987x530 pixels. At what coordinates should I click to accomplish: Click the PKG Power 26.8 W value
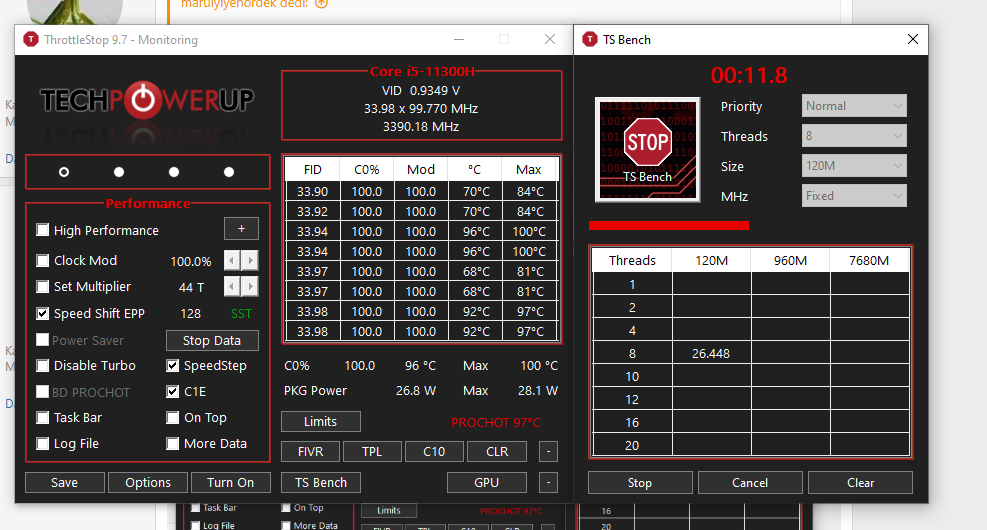click(416, 391)
